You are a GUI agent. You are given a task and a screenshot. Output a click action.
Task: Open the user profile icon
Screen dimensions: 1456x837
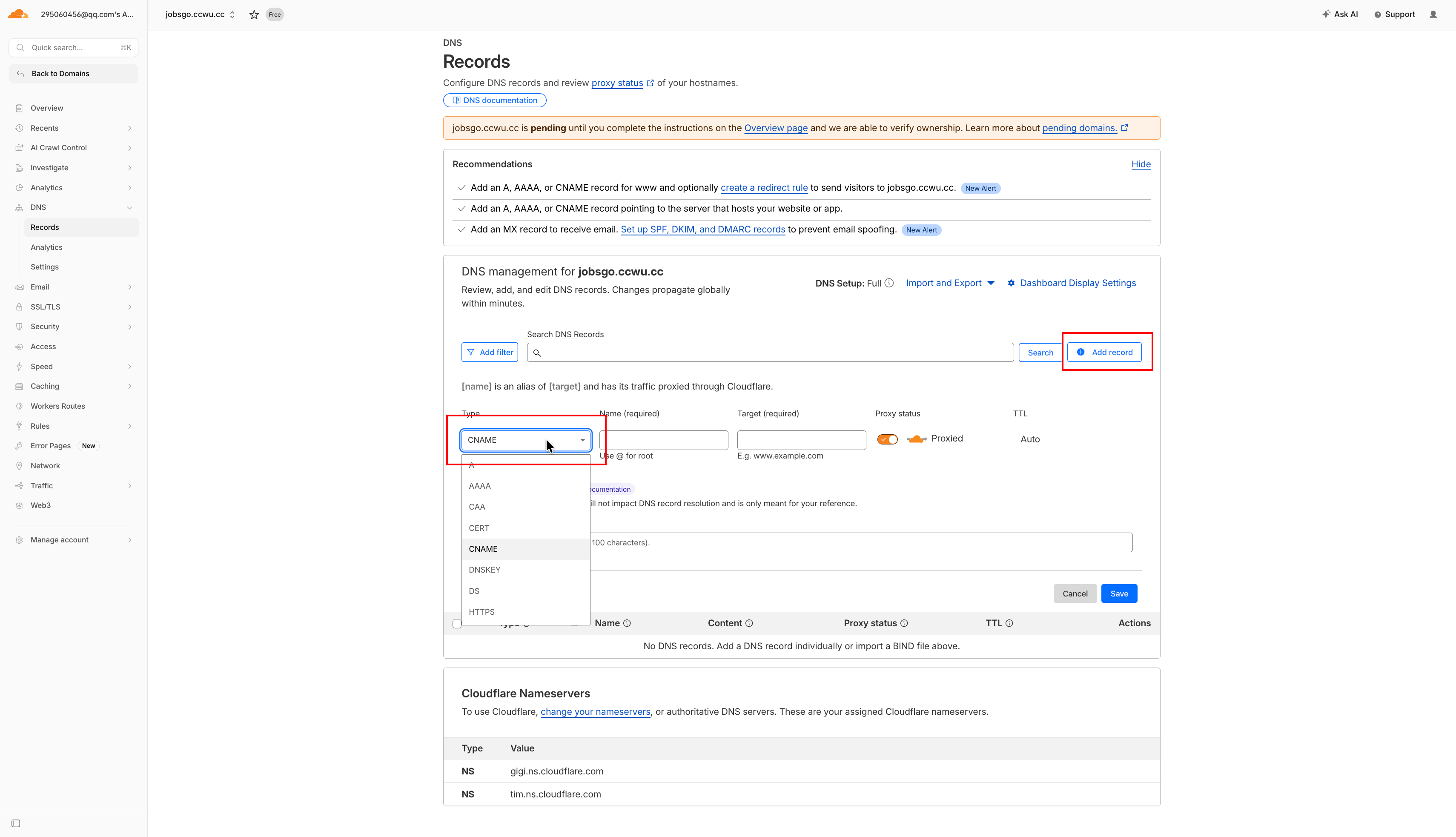[x=1433, y=14]
